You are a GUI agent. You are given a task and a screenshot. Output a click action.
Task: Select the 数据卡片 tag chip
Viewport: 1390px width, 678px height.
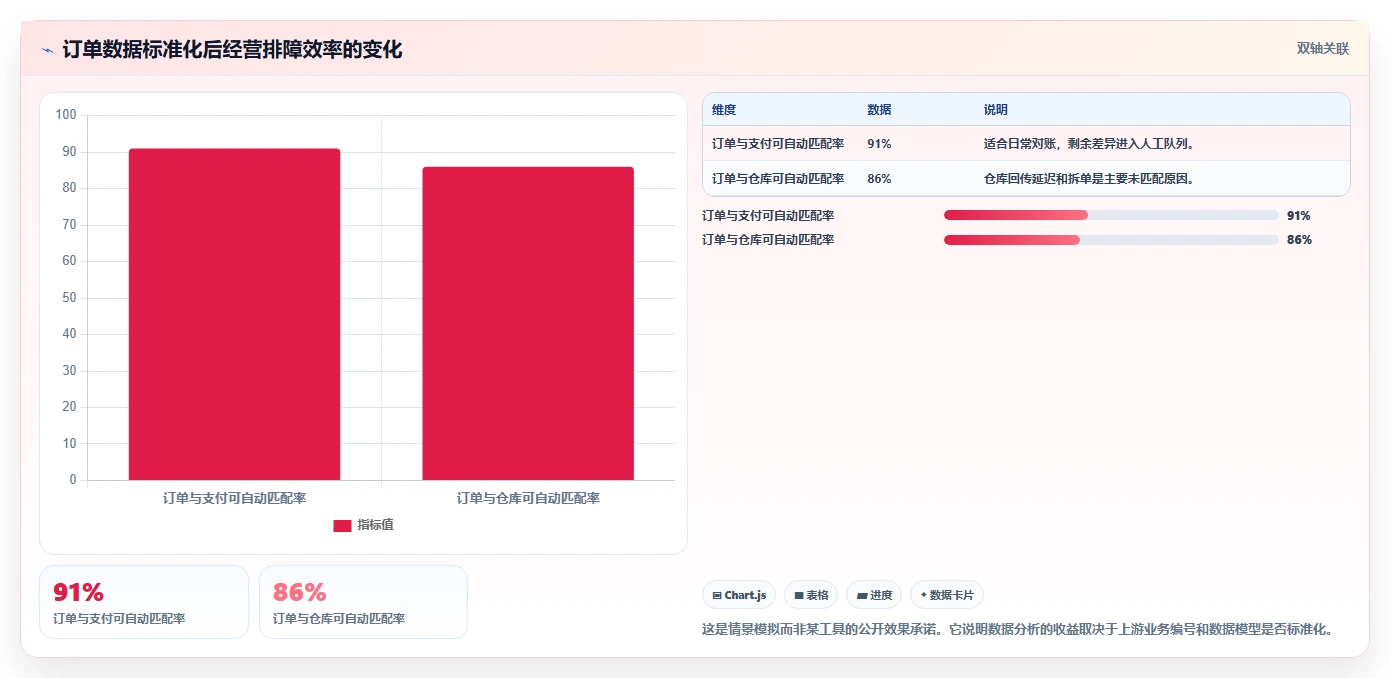coord(947,595)
